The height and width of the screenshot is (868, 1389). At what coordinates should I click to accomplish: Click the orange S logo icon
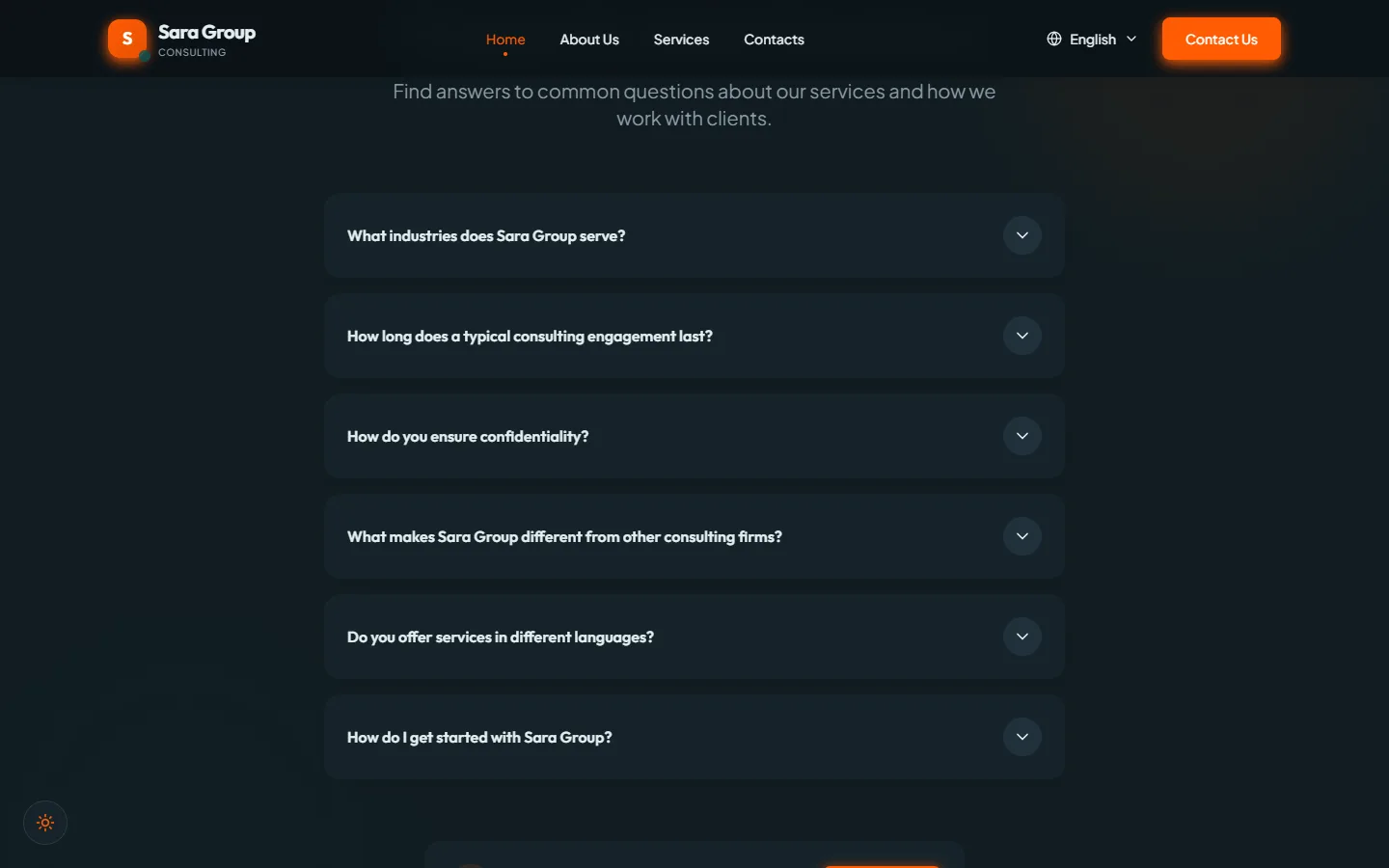pyautogui.click(x=127, y=39)
